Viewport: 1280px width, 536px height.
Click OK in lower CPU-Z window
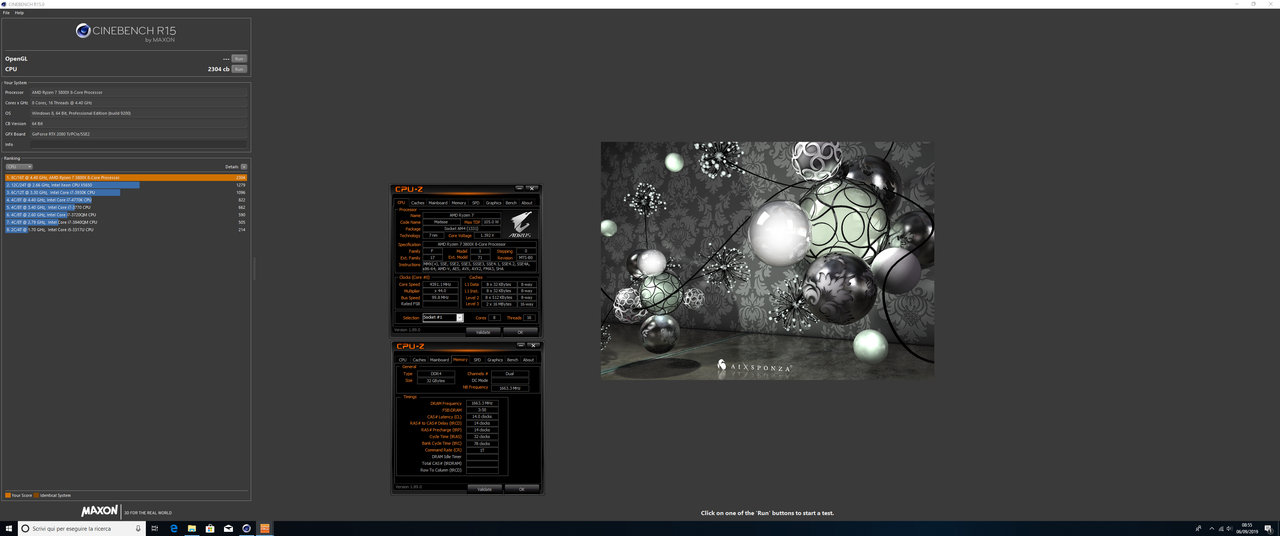[x=521, y=489]
